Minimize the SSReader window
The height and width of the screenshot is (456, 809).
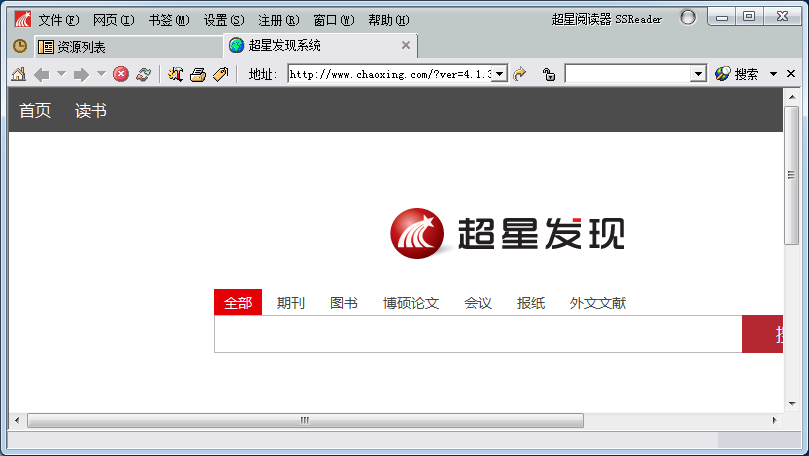point(721,17)
